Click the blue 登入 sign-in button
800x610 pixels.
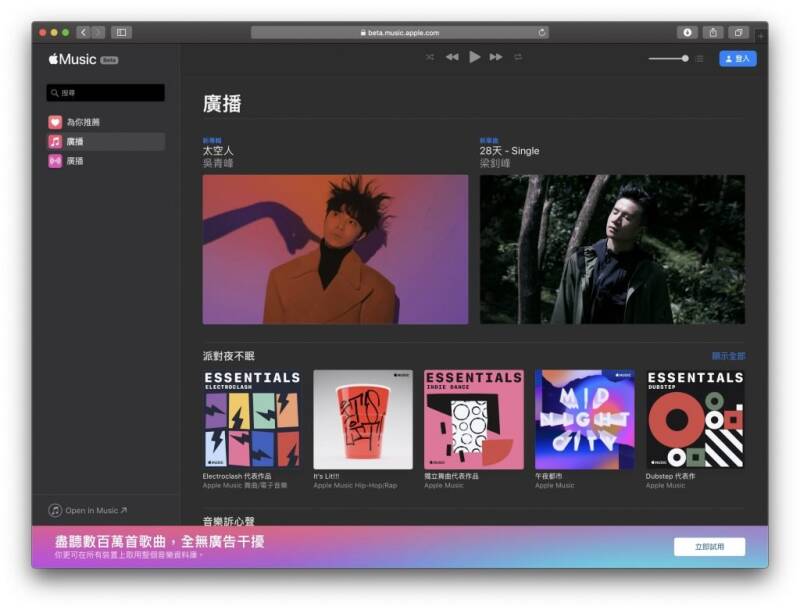tap(738, 59)
